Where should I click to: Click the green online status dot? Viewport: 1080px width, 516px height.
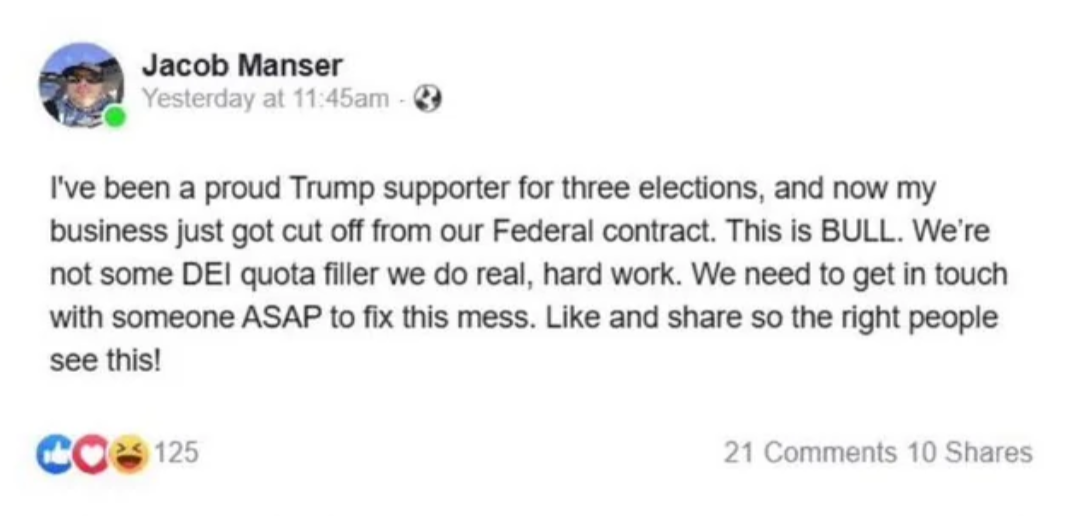click(116, 118)
